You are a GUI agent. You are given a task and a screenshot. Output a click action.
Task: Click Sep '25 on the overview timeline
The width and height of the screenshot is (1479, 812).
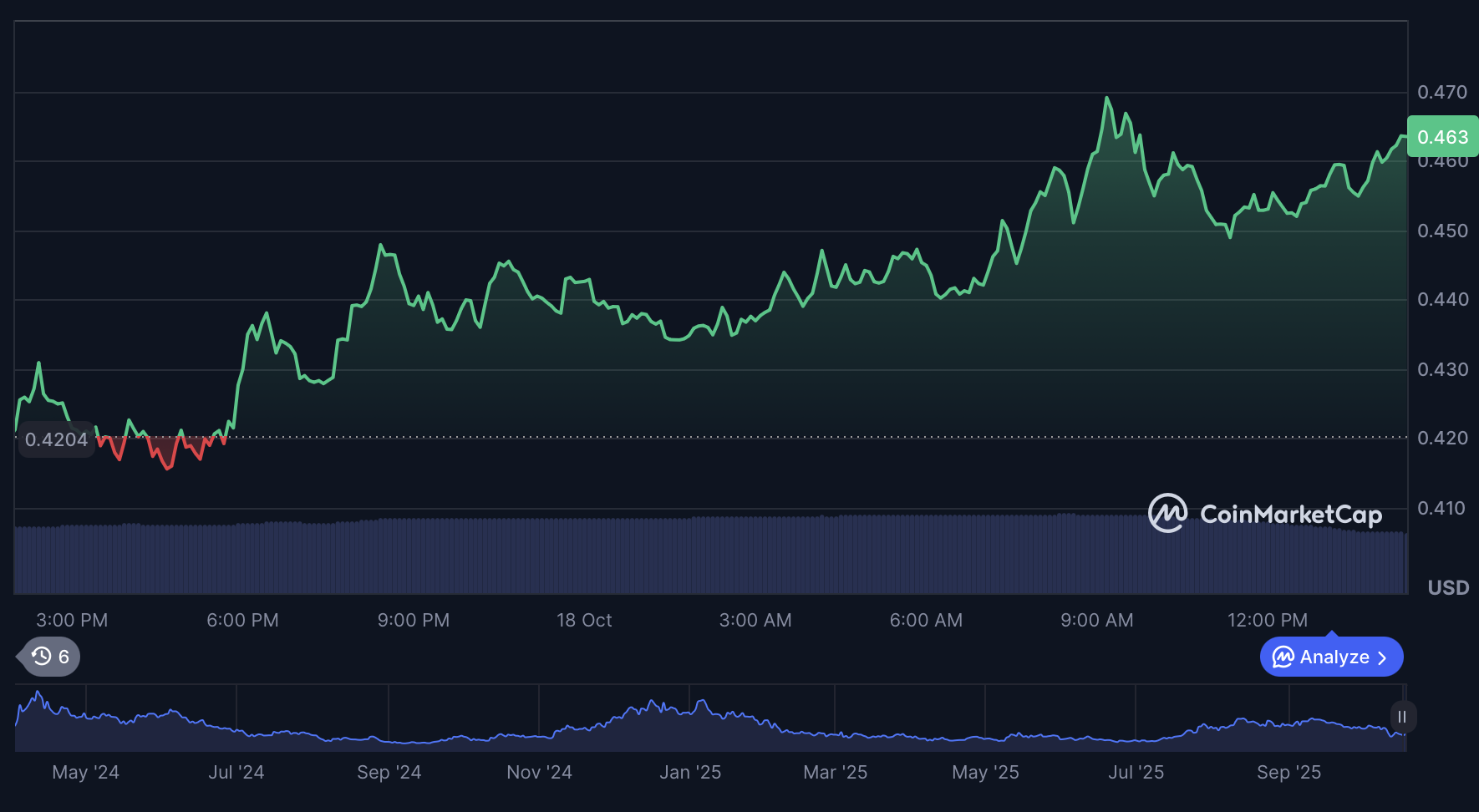(1288, 772)
